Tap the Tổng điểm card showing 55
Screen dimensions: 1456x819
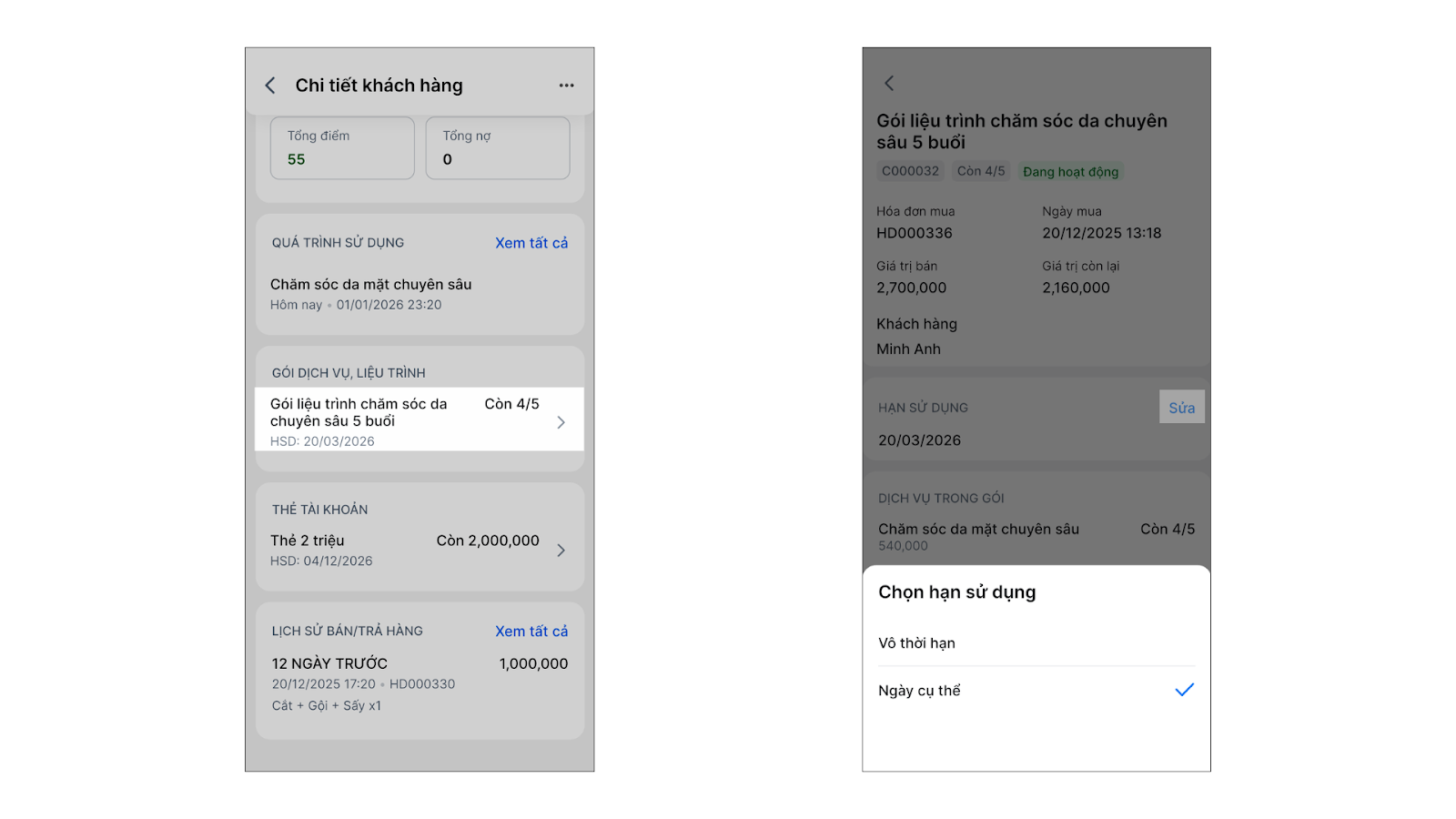342,148
